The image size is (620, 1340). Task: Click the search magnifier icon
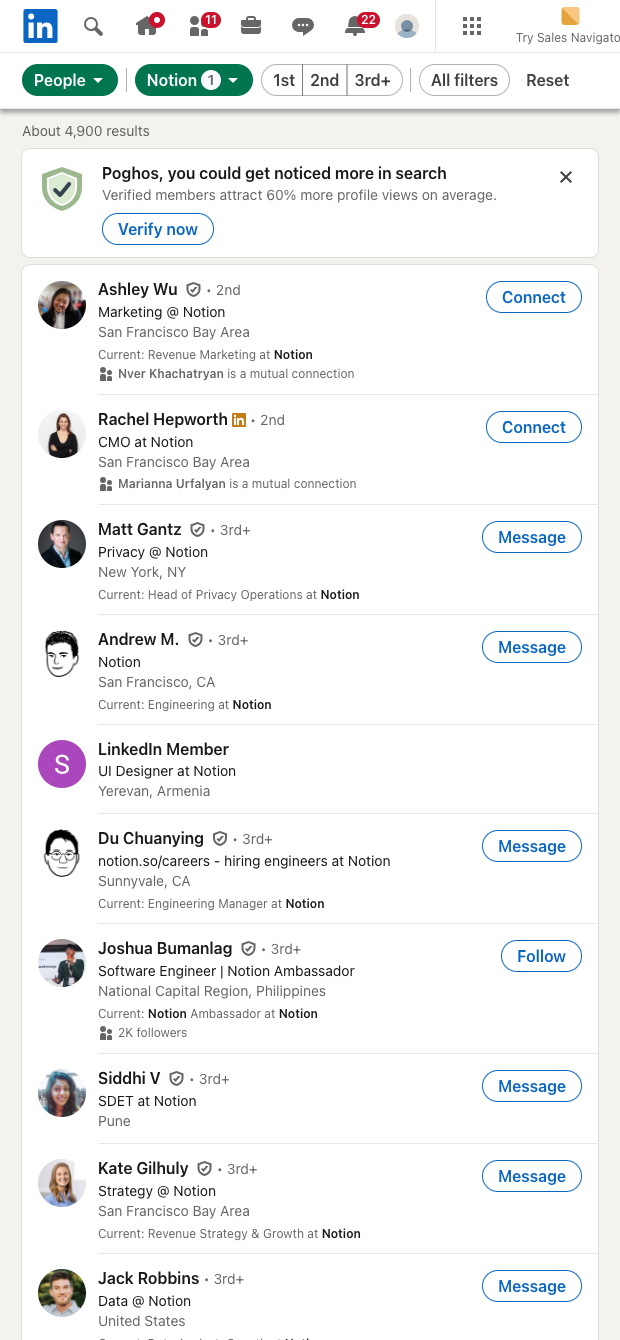click(x=93, y=26)
